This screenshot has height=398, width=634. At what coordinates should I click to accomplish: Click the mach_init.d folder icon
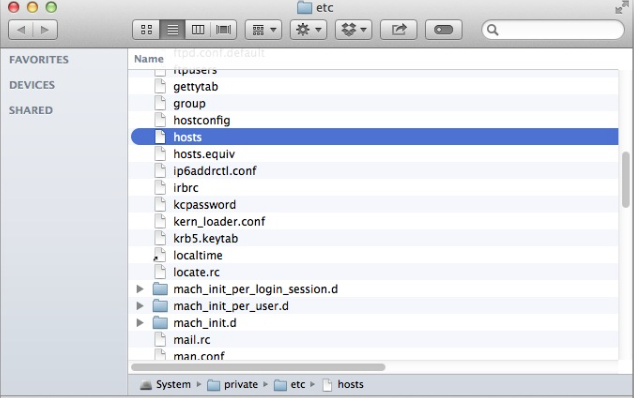click(160, 323)
